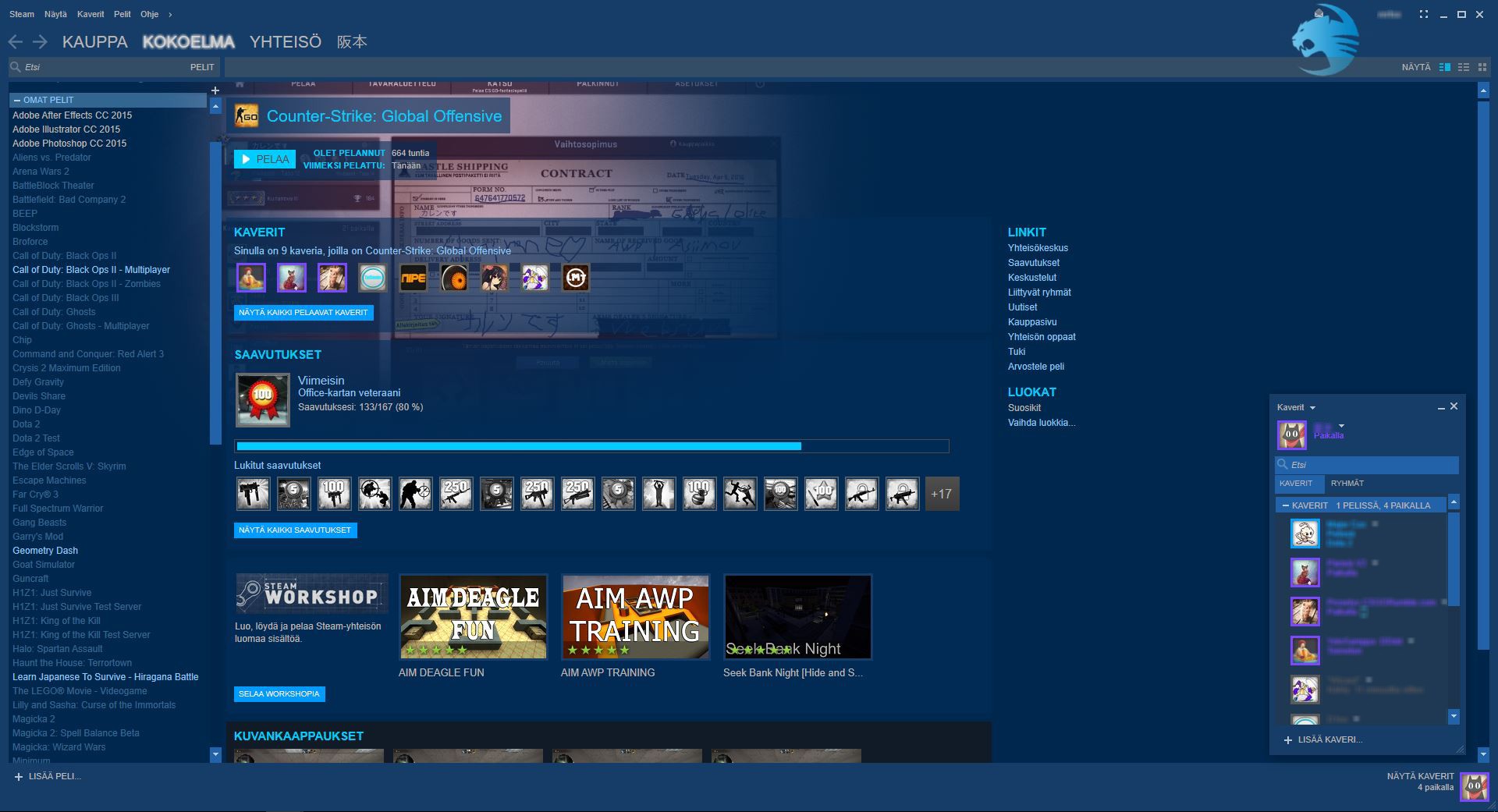This screenshot has height=812, width=1498.
Task: Click the game list scrollbar thumb
Action: point(215,293)
